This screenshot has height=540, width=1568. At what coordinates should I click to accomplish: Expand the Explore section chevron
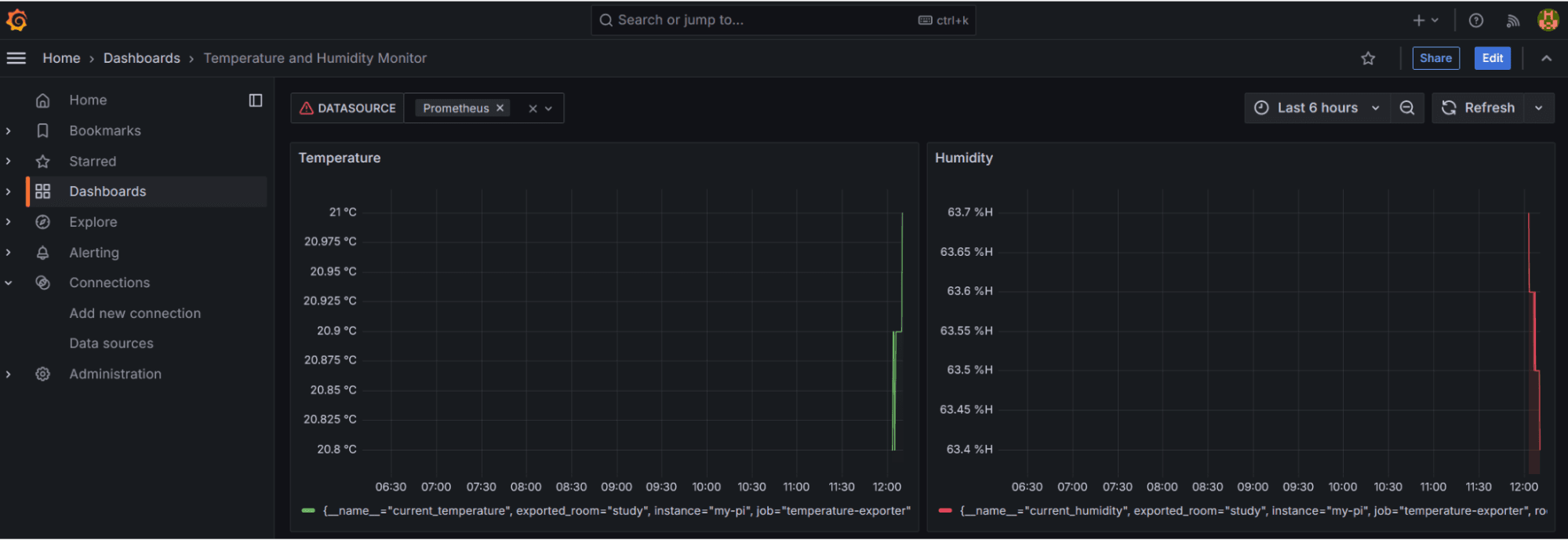pos(9,222)
